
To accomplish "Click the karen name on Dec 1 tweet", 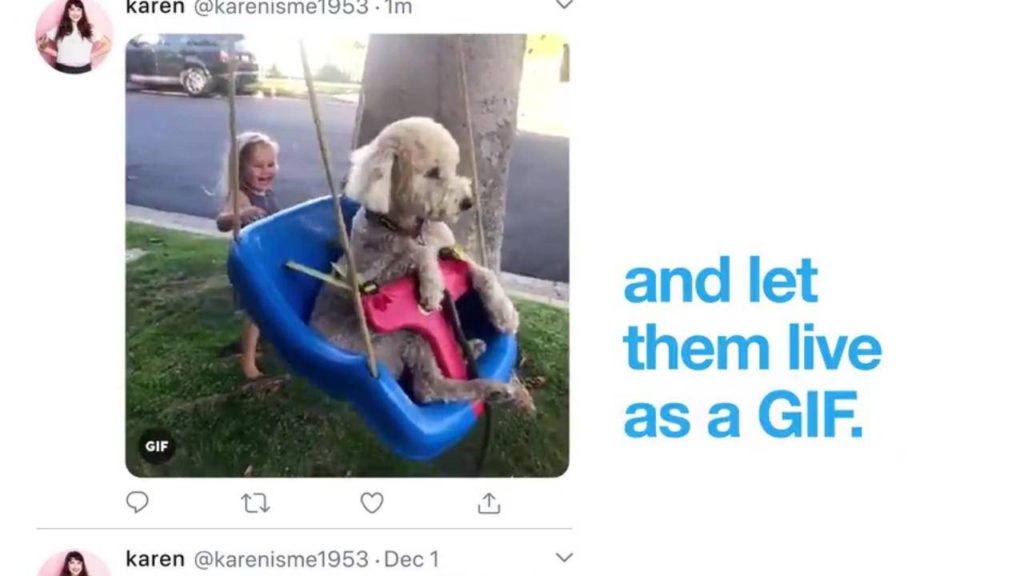I will [x=155, y=559].
